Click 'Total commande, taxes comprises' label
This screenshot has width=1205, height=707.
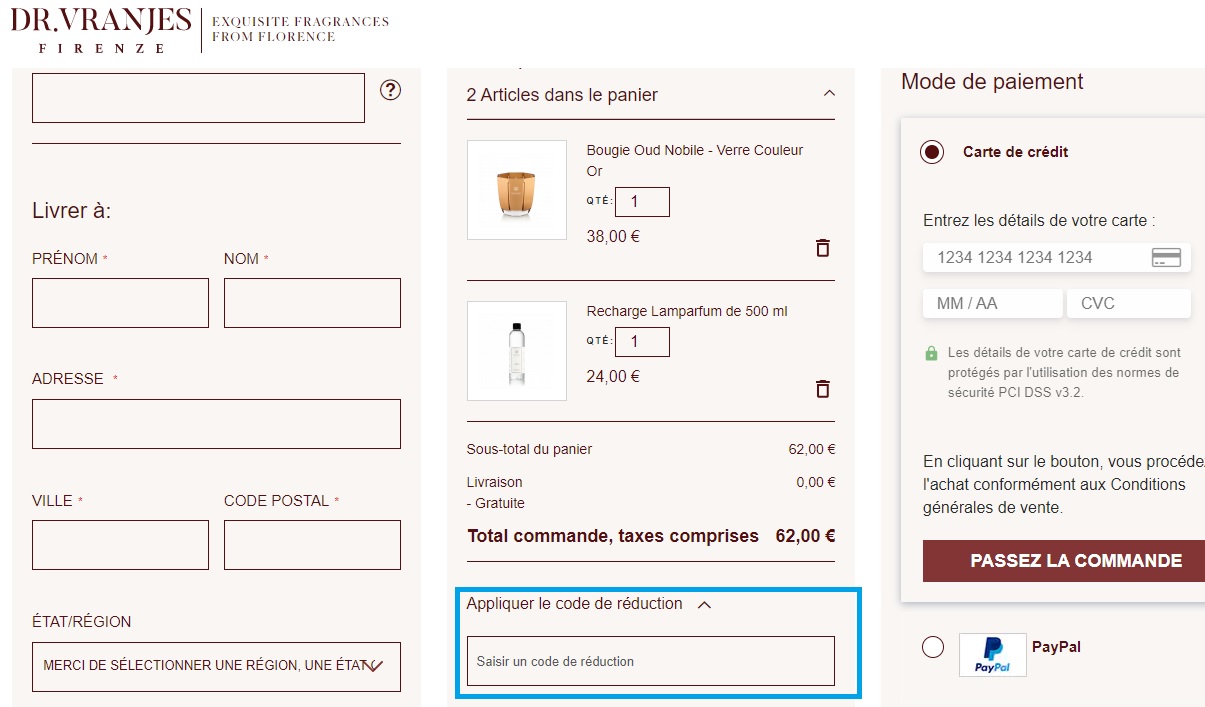pyautogui.click(x=613, y=536)
